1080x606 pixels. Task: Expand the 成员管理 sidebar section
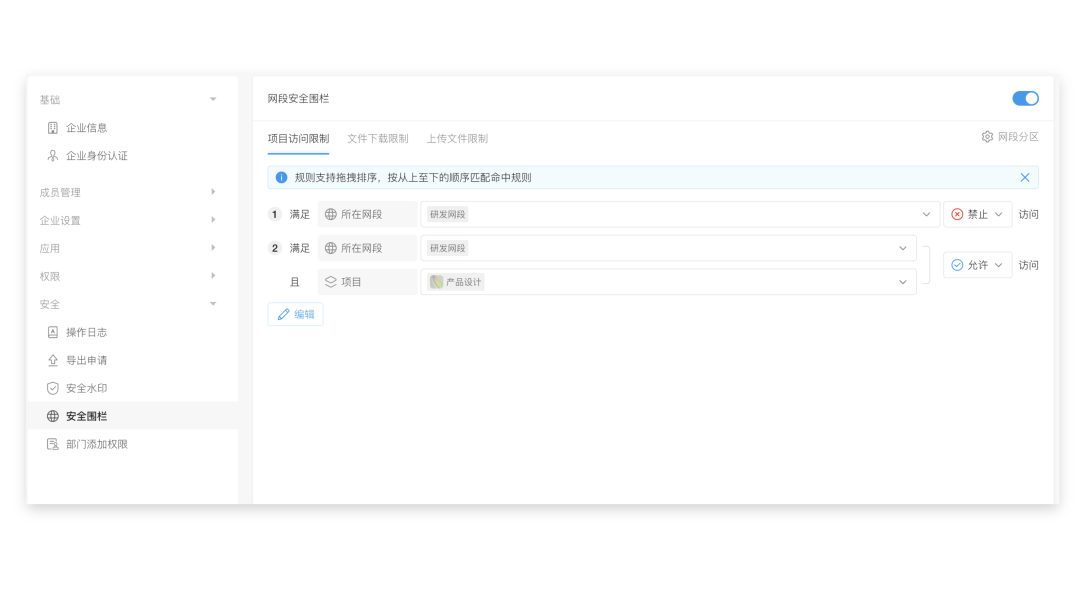coord(213,192)
